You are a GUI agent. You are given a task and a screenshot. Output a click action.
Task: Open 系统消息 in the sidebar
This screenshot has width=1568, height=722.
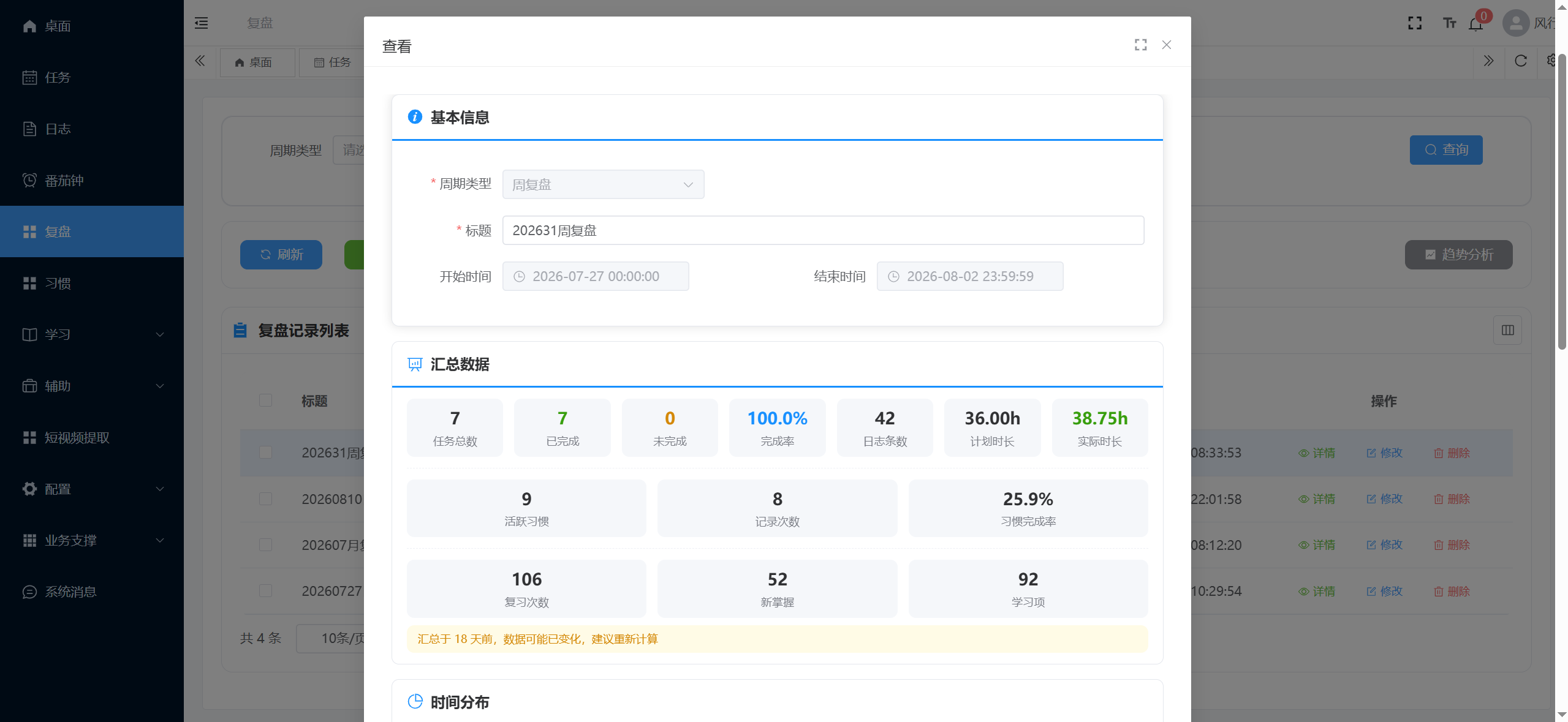pyautogui.click(x=92, y=592)
